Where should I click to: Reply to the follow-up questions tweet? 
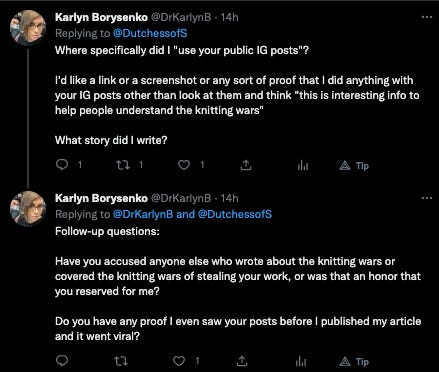[x=62, y=360]
